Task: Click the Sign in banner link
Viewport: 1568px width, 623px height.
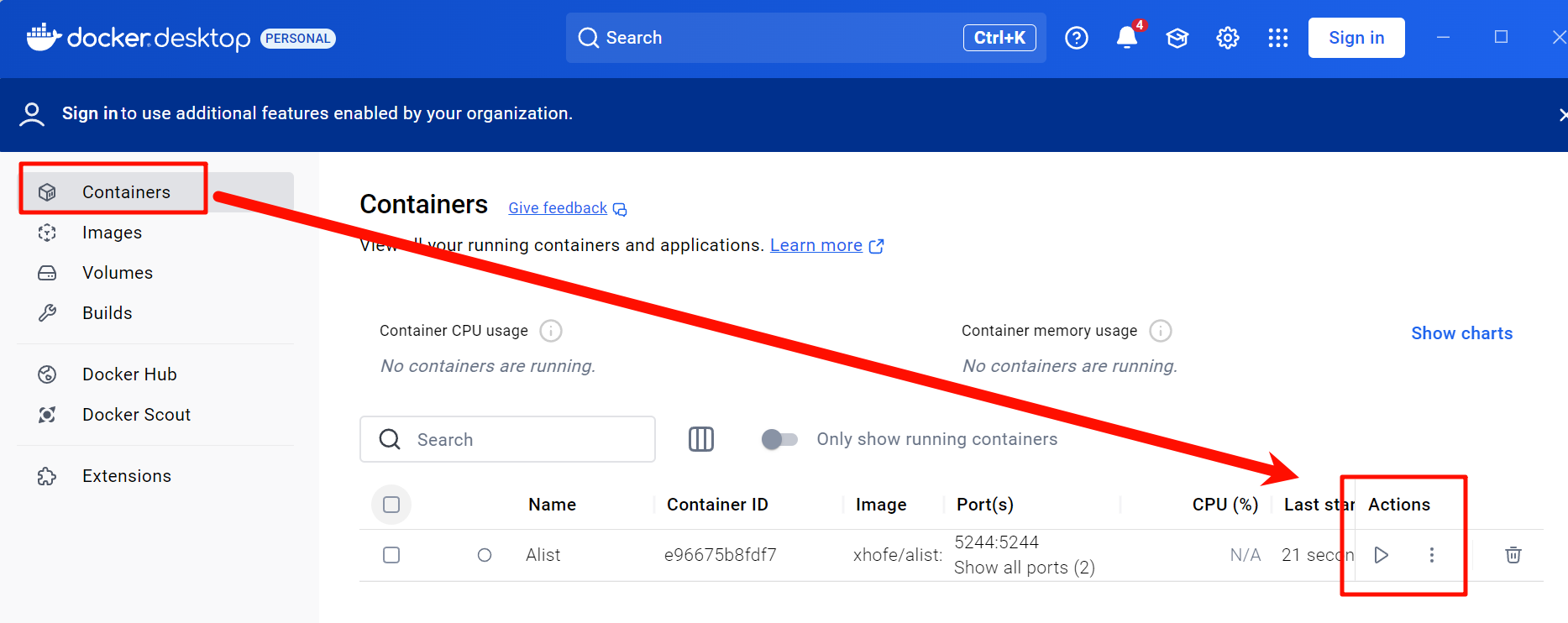Action: click(x=90, y=113)
